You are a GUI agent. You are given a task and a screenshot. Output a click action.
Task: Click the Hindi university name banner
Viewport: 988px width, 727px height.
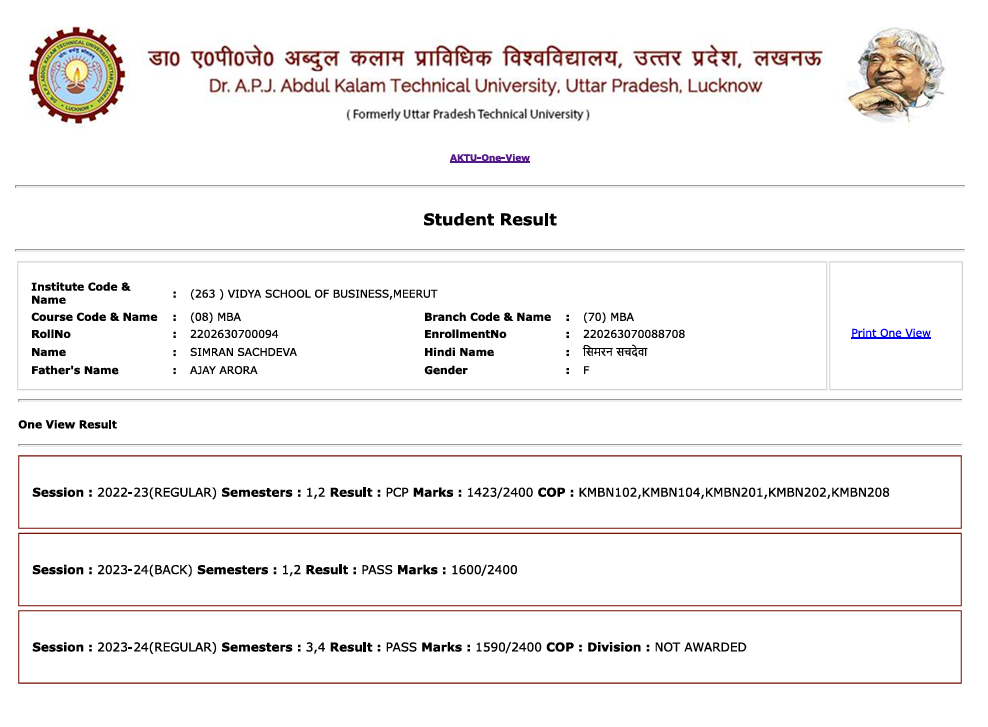tap(485, 57)
